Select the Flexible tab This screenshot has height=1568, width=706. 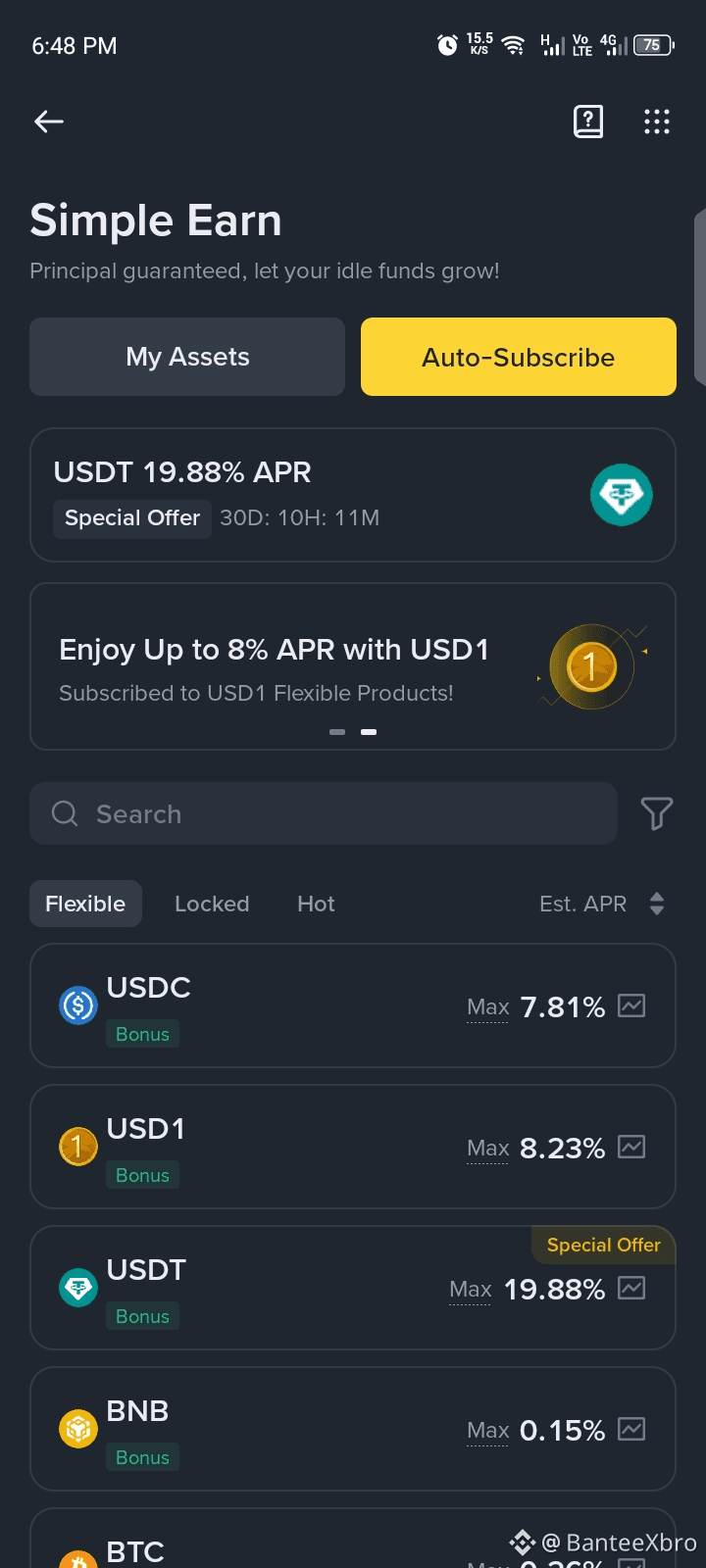[x=85, y=904]
